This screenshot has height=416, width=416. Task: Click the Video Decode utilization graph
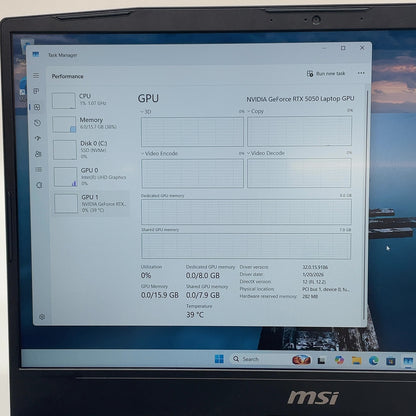299,173
